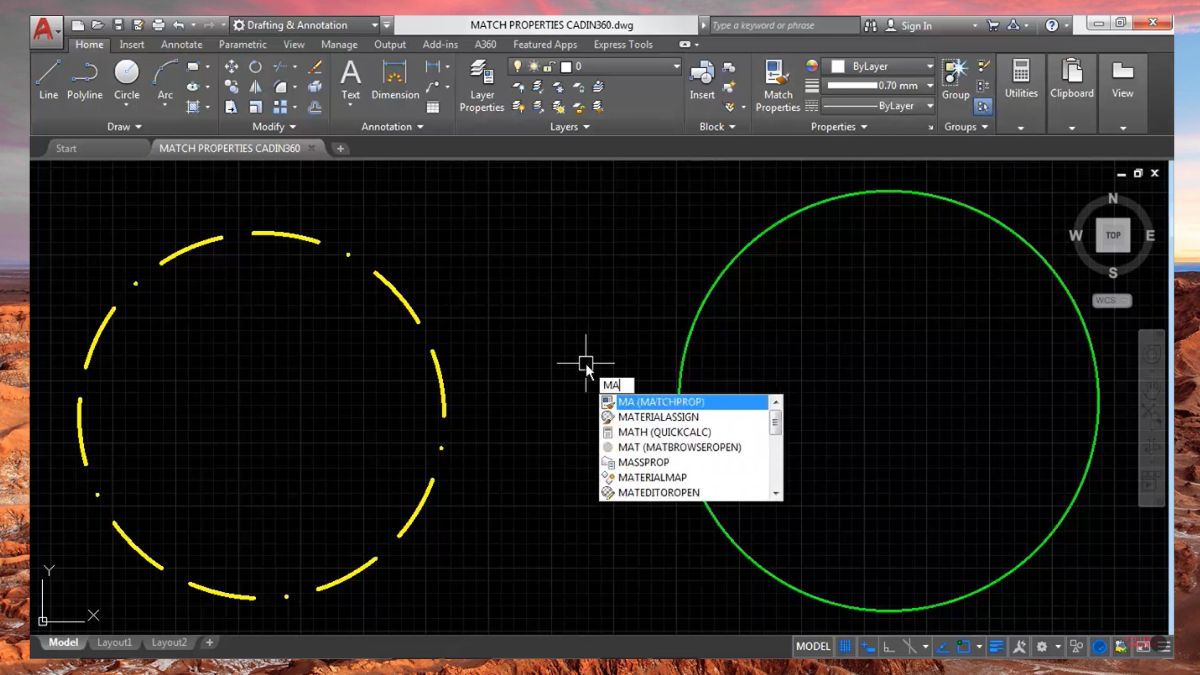The image size is (1200, 675).
Task: Click Sign In link
Action: (916, 26)
